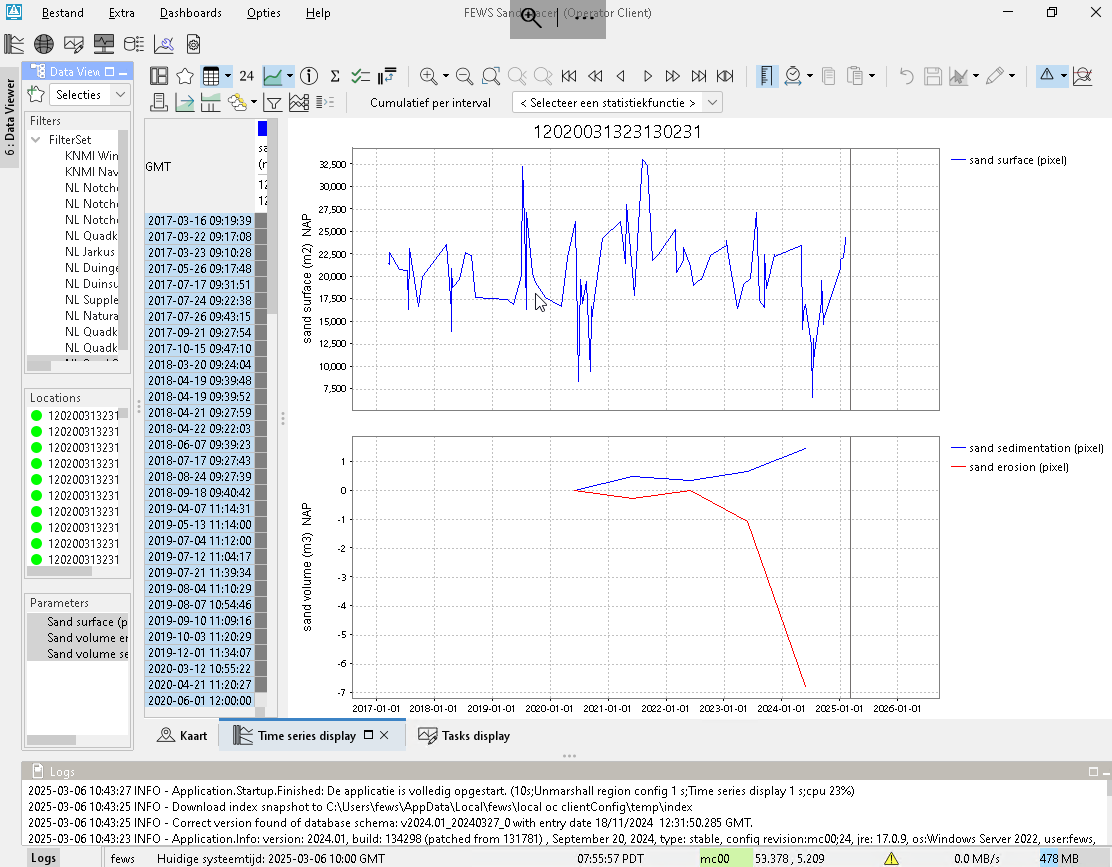Screen dimensions: 1112x867
Task: Toggle the 24-hour time step option
Action: pyautogui.click(x=245, y=75)
